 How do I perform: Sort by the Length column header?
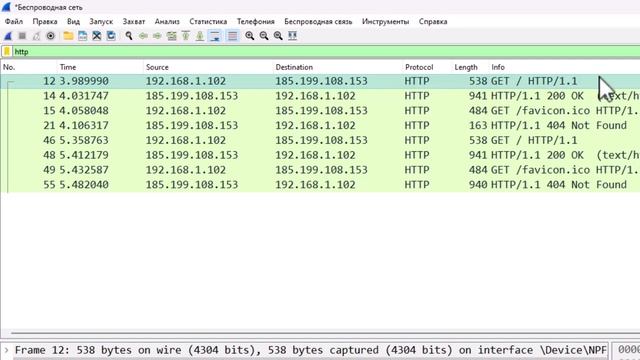click(x=470, y=67)
